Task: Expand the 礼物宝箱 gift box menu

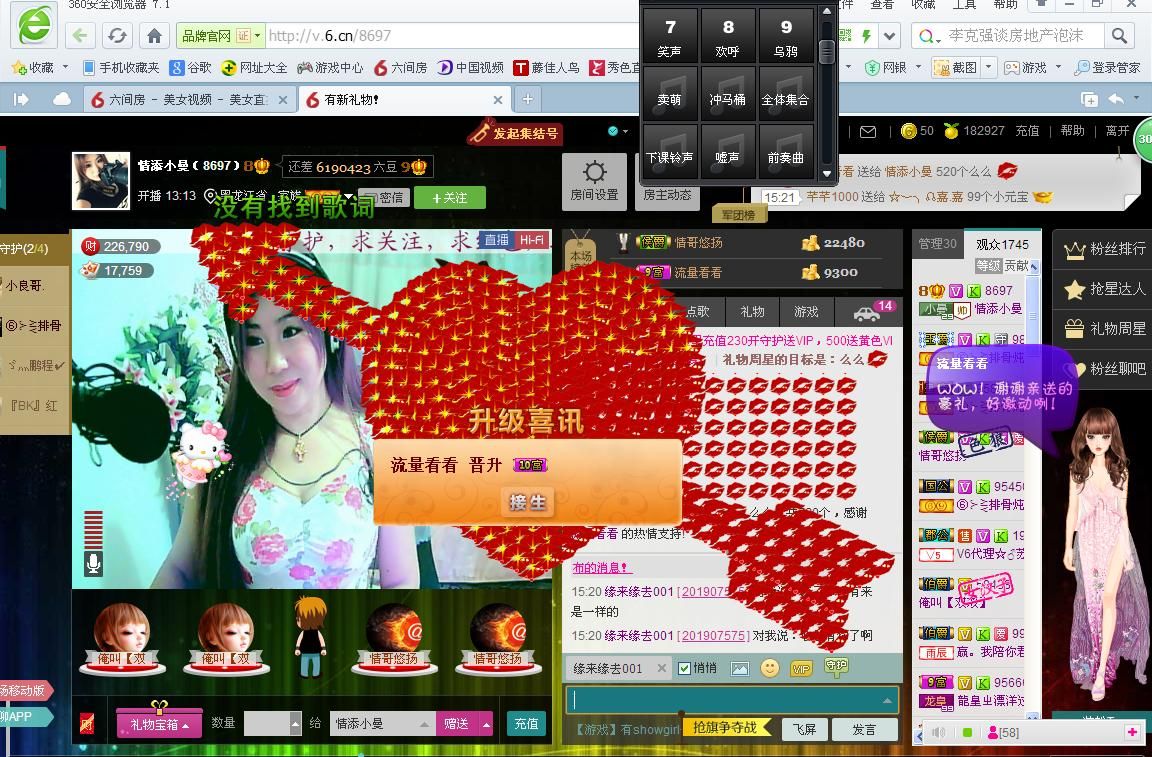Action: coord(159,724)
